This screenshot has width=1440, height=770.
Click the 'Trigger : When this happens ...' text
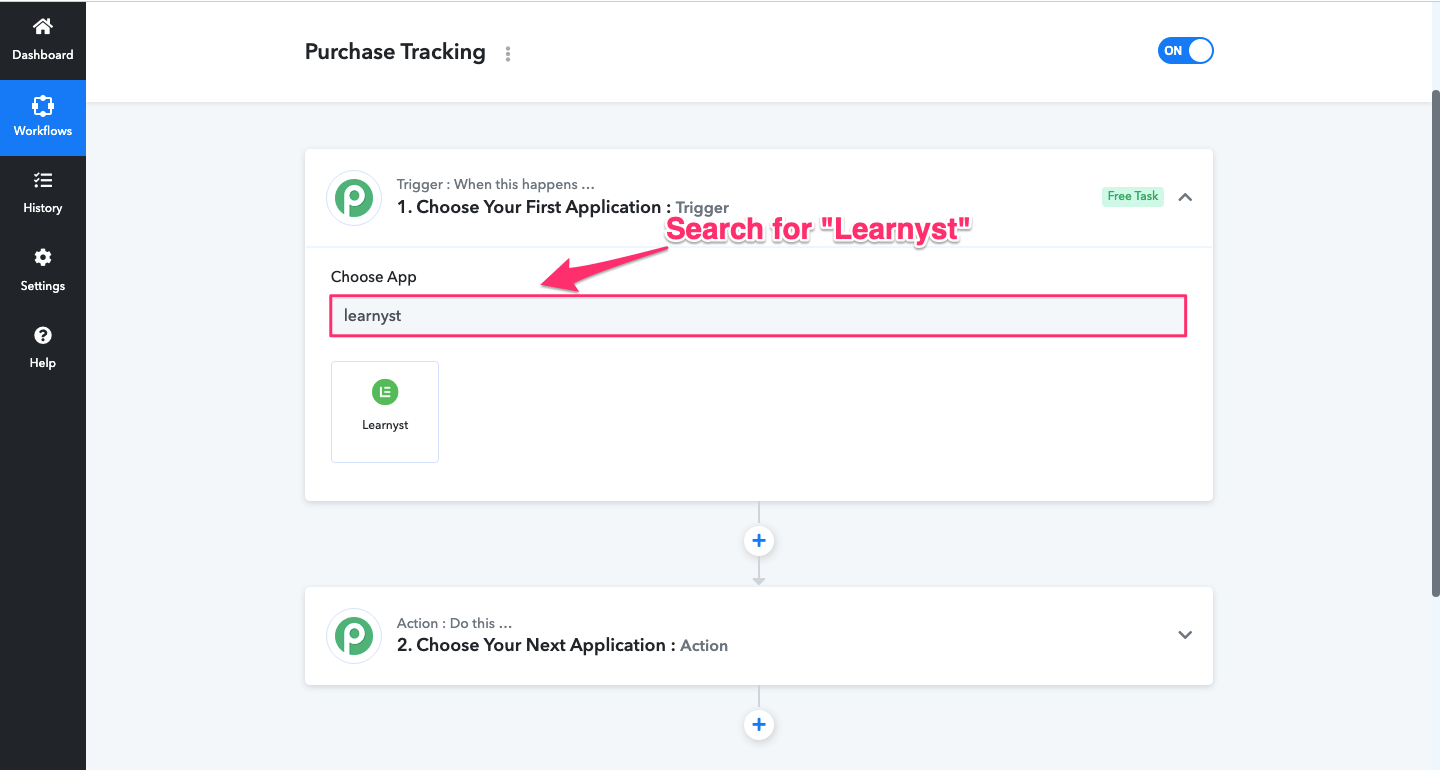point(496,185)
